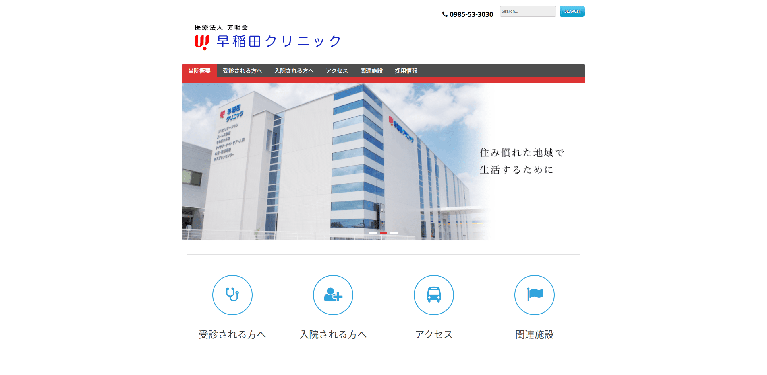The image size is (767, 375).
Task: Select the red first tab in navigation bar
Action: pos(200,70)
